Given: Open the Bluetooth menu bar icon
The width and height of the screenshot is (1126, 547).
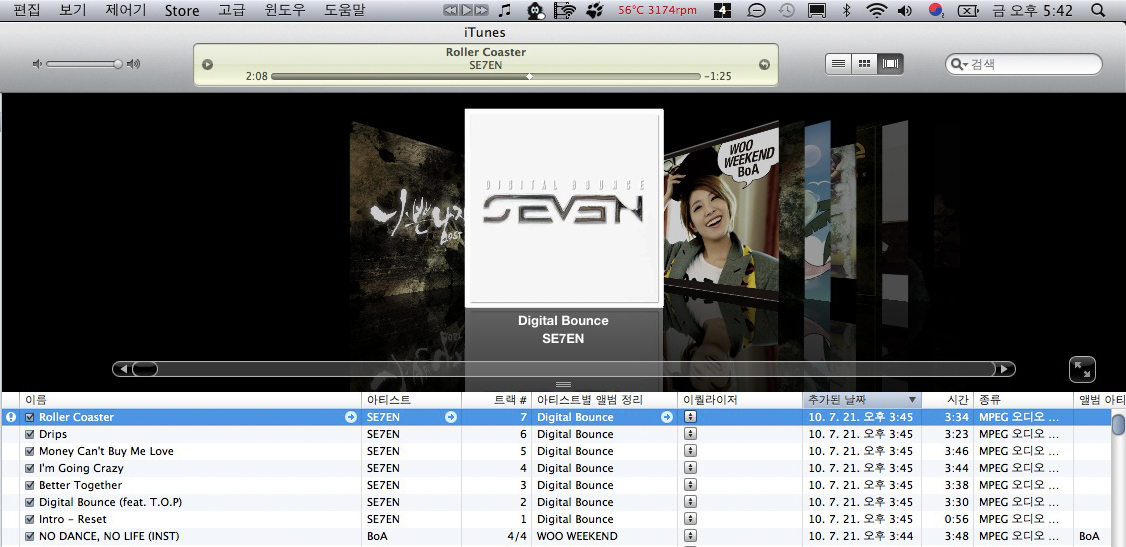Looking at the screenshot, I should 846,10.
